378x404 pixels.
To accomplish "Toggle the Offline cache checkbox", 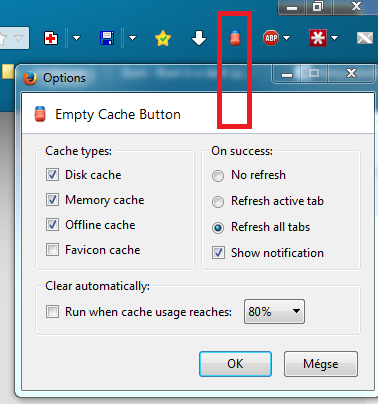I will 52,224.
